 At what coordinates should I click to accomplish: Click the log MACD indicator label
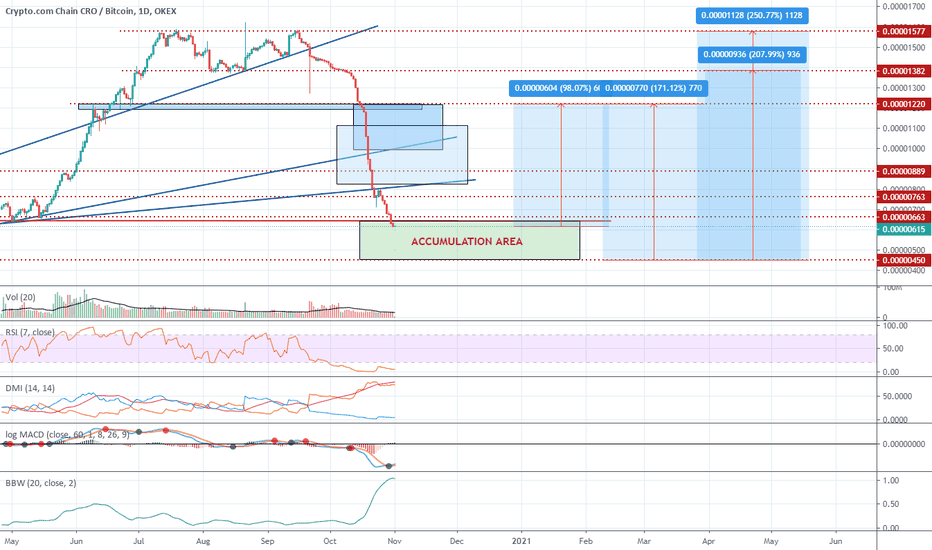click(67, 435)
